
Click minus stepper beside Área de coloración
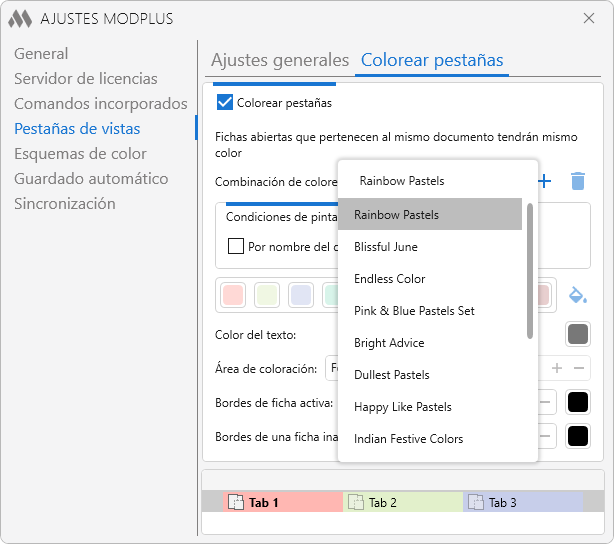(579, 368)
